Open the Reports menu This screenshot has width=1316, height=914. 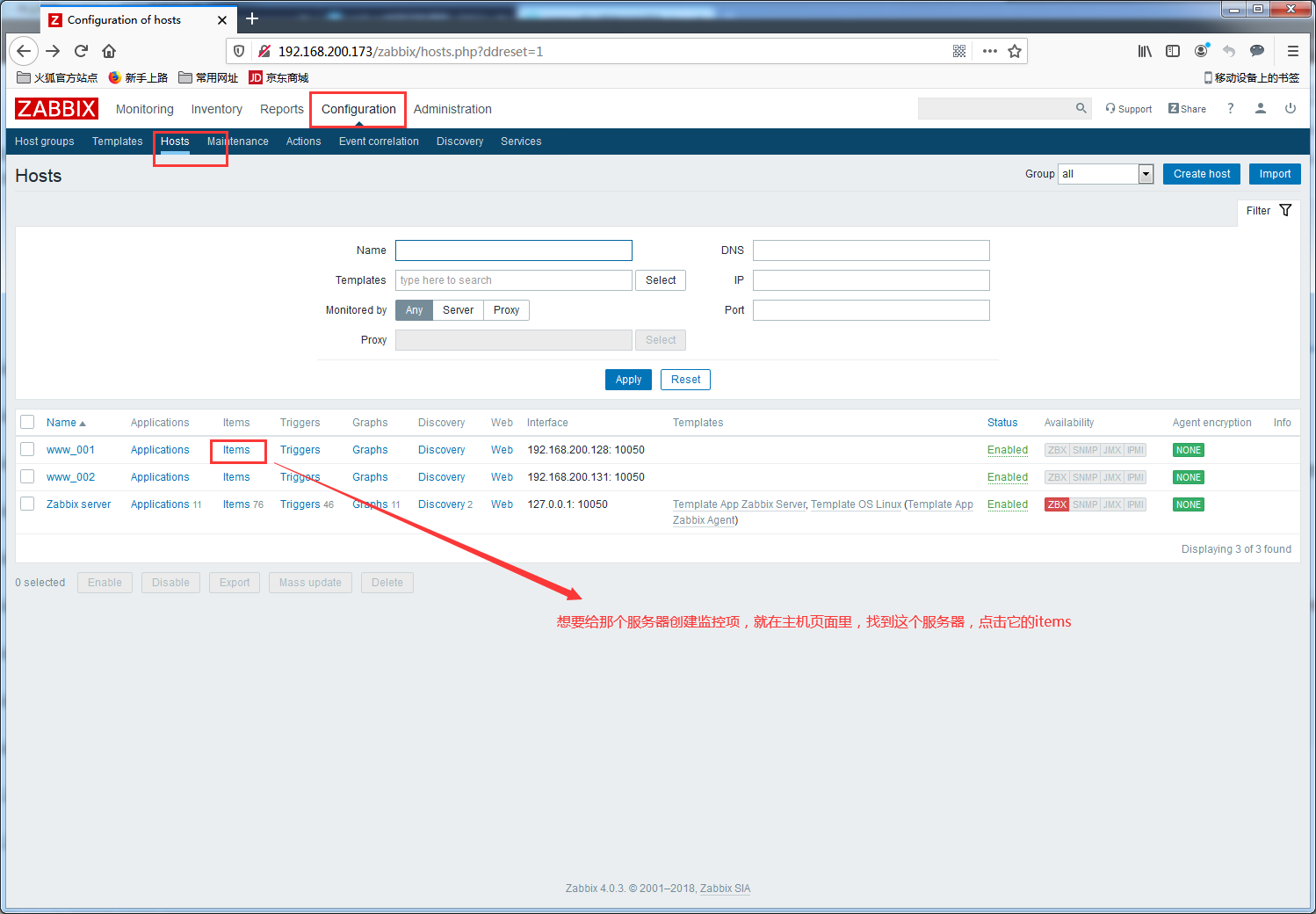coord(282,109)
